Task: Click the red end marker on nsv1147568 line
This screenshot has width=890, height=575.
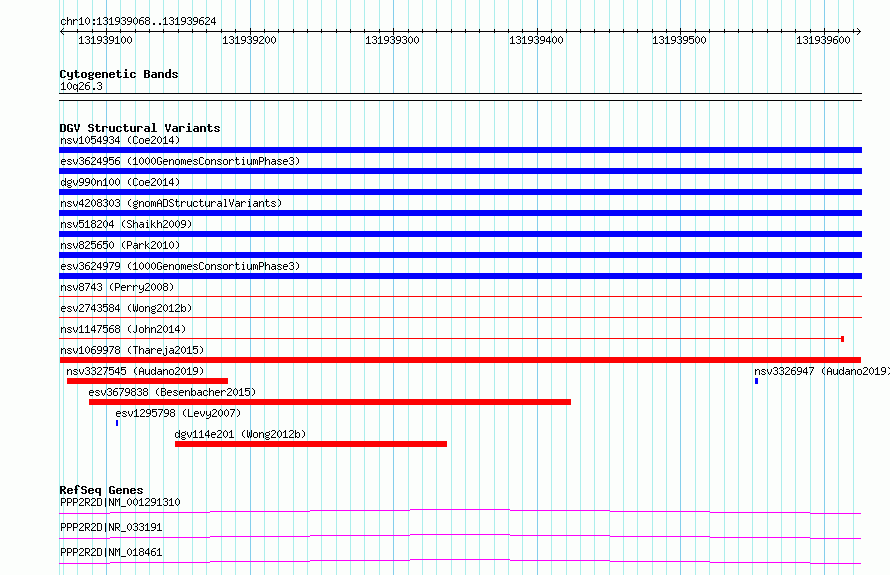Action: [x=842, y=339]
